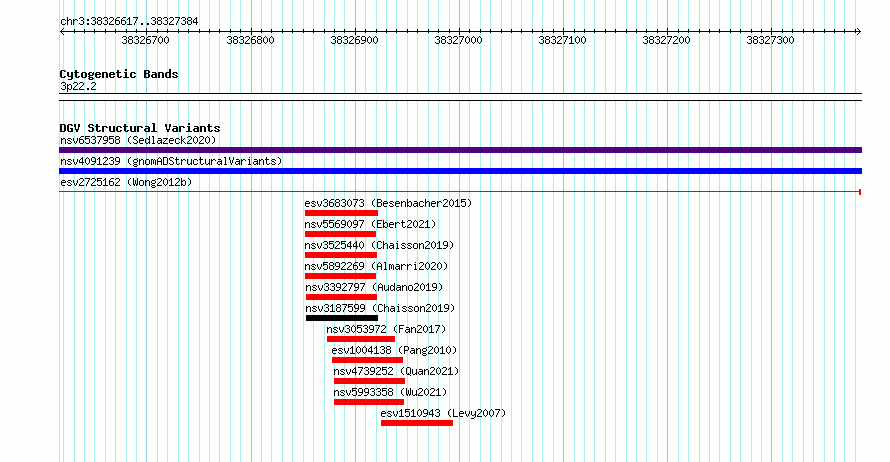This screenshot has width=890, height=462.
Task: Click the ruler's left arrow end
Action: click(x=62, y=32)
